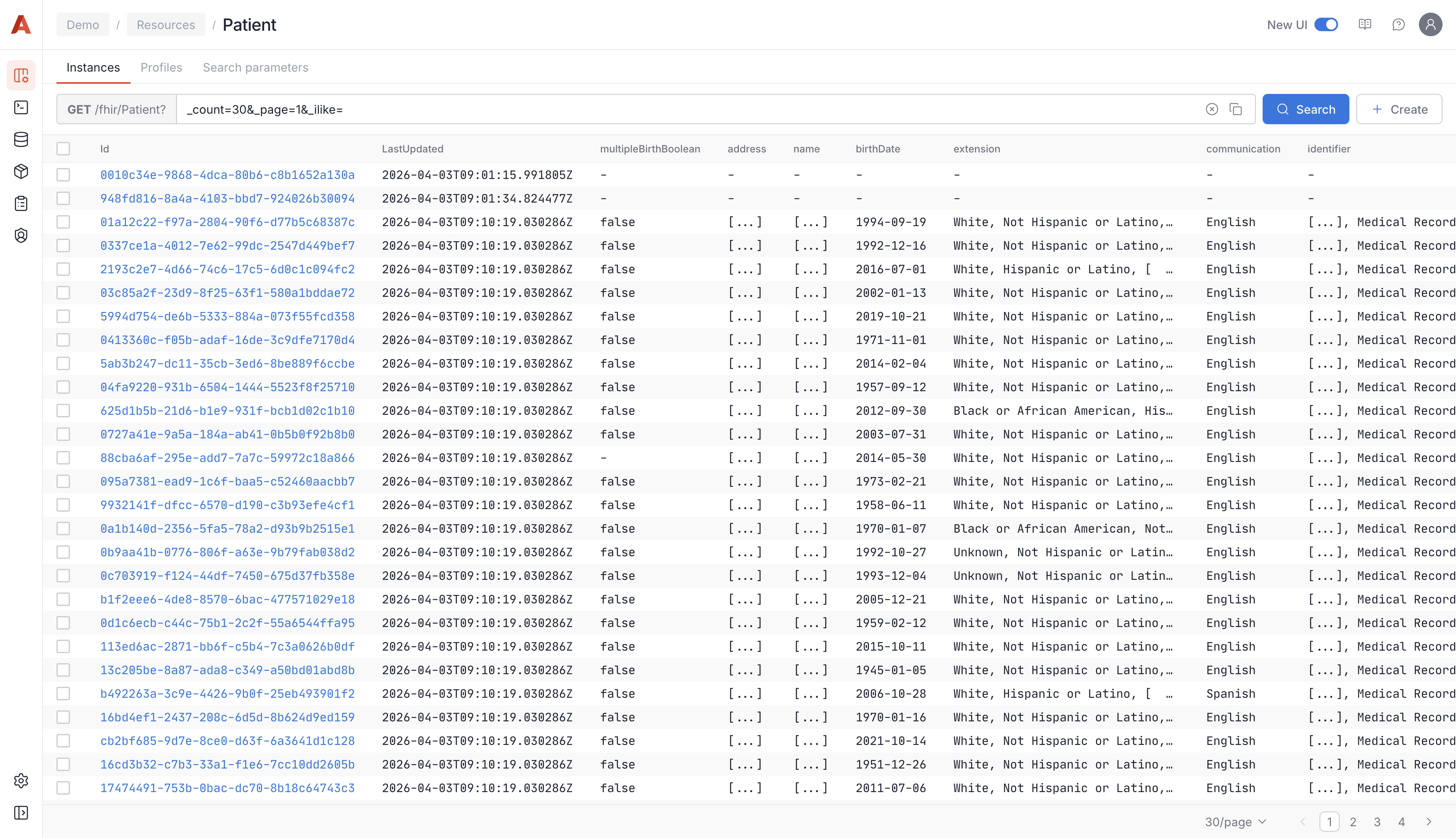1456x838 pixels.
Task: Open the IAM user management sidebar icon
Action: [21, 235]
